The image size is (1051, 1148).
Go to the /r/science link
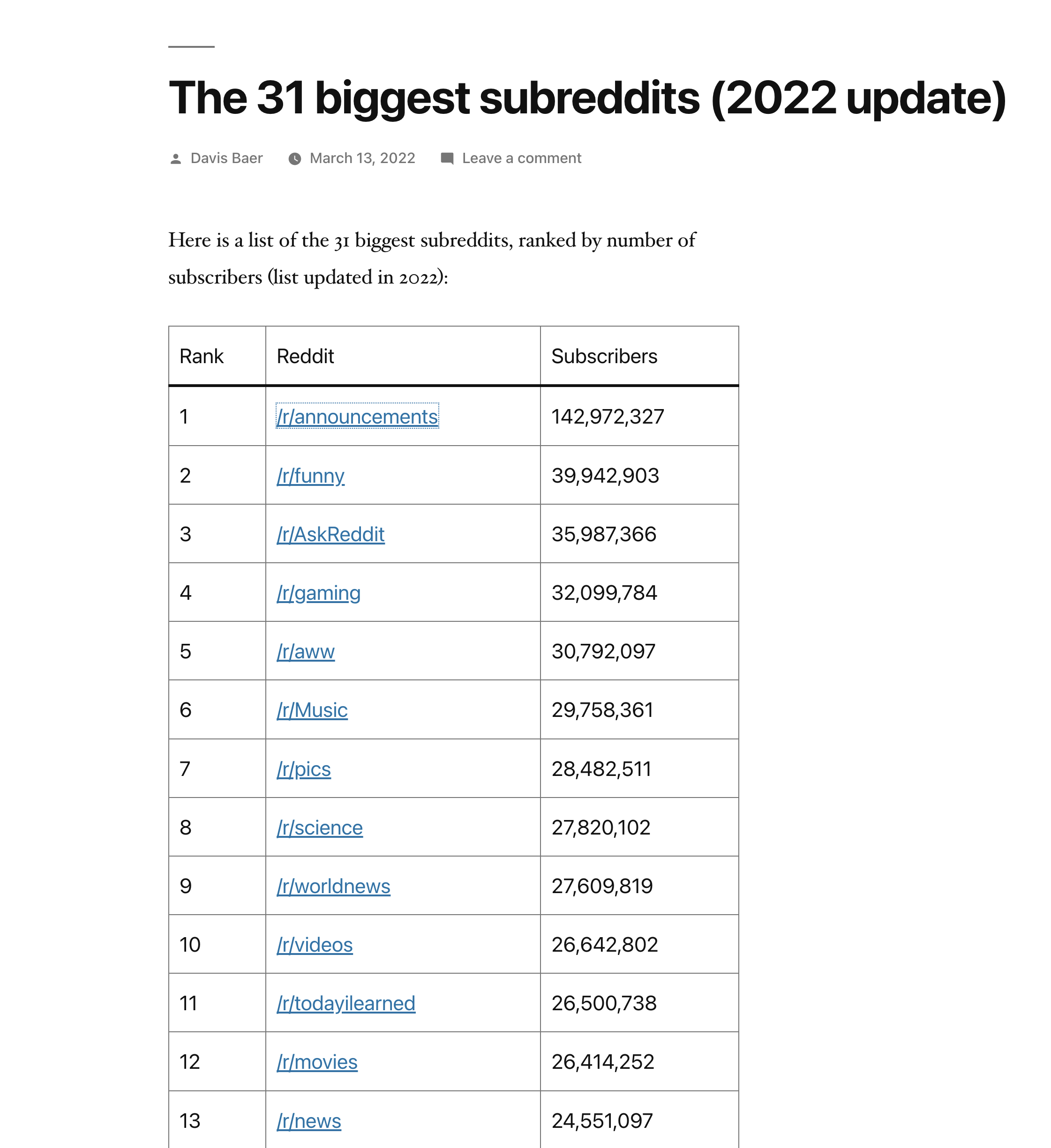(320, 827)
